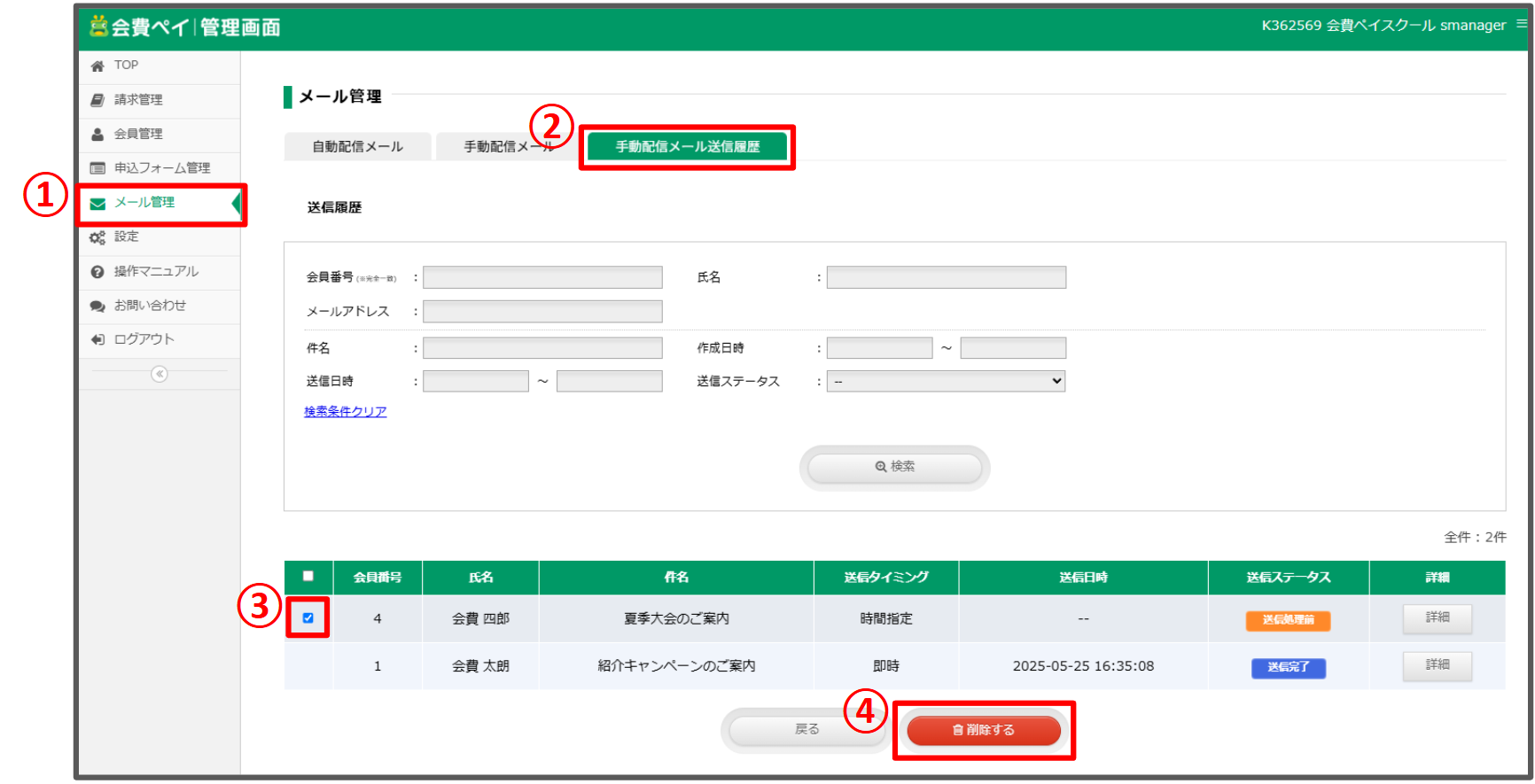Click the ログアウト exit icon
The image size is (1535, 784).
point(97,340)
